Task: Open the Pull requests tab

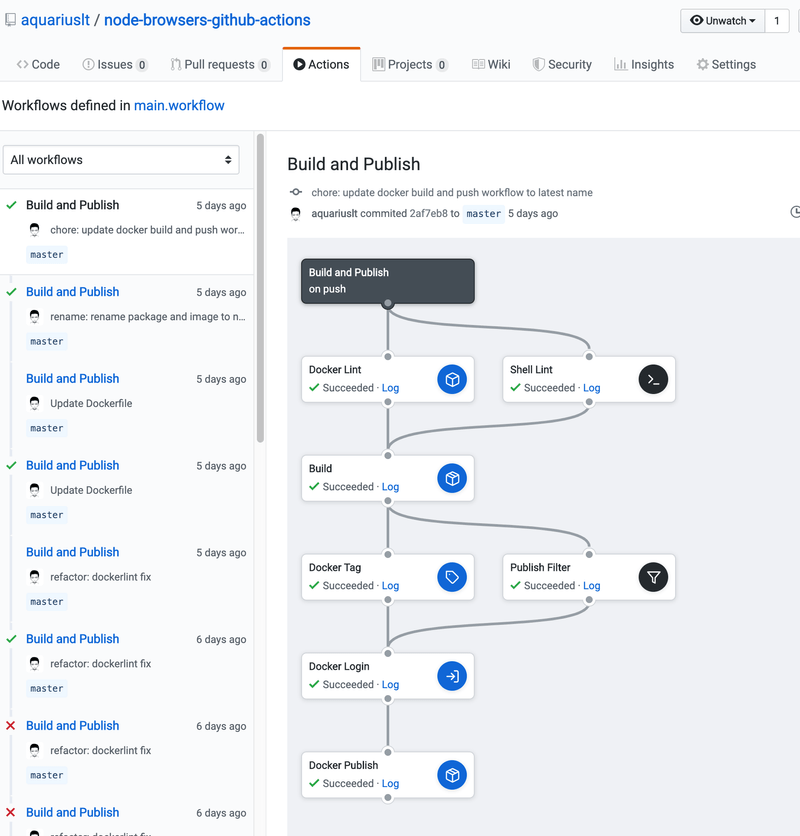Action: (220, 65)
